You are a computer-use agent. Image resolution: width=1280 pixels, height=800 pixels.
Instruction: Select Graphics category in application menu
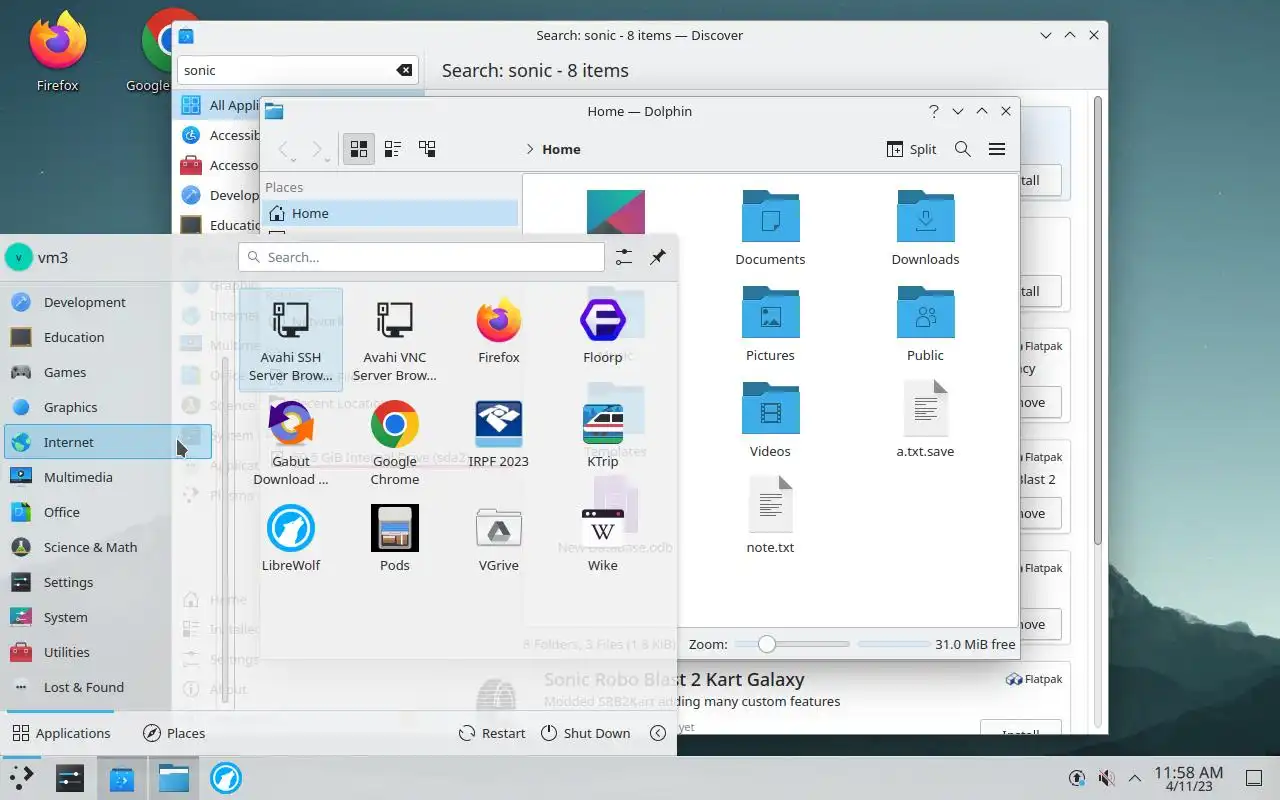coord(108,407)
